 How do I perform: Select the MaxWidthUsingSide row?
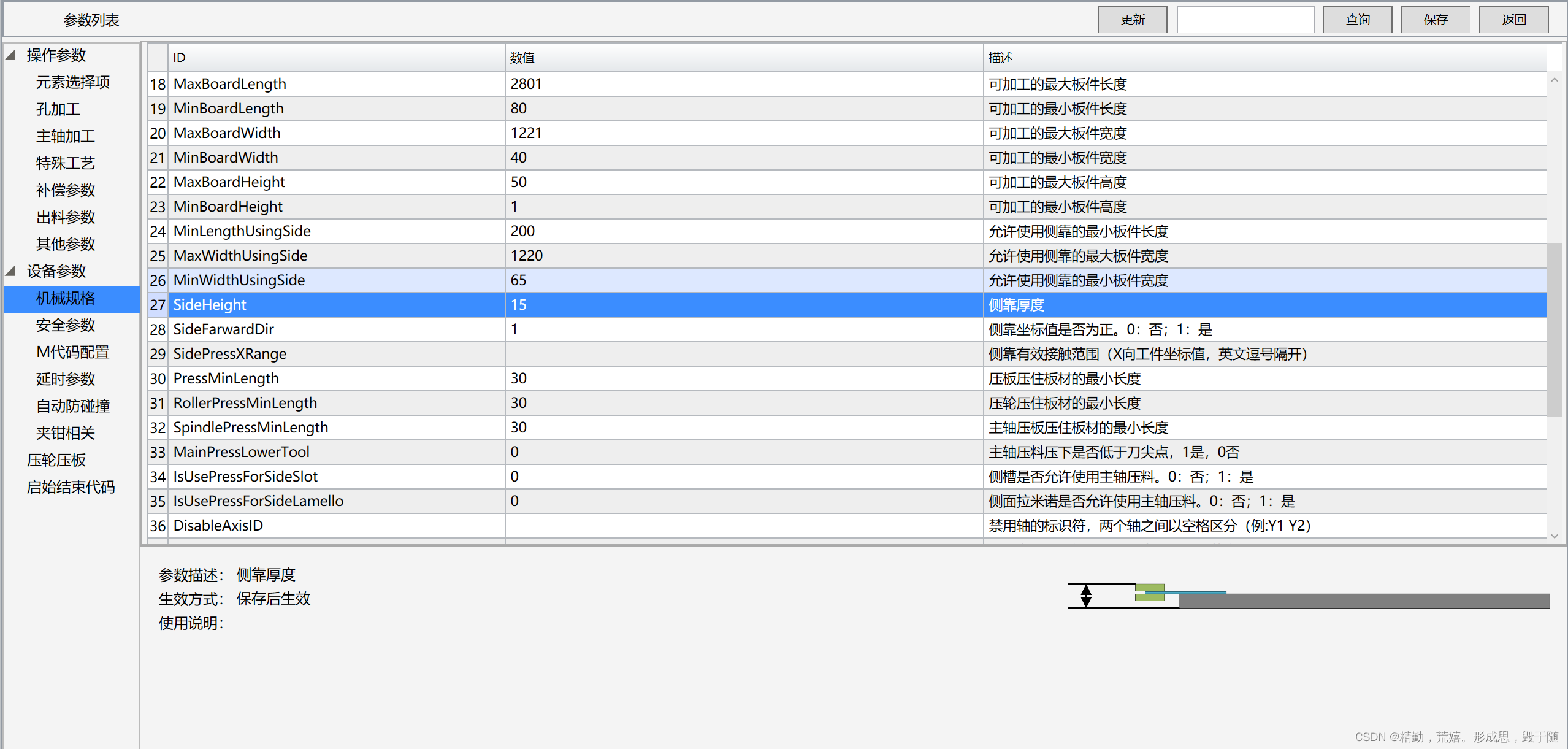pyautogui.click(x=846, y=255)
